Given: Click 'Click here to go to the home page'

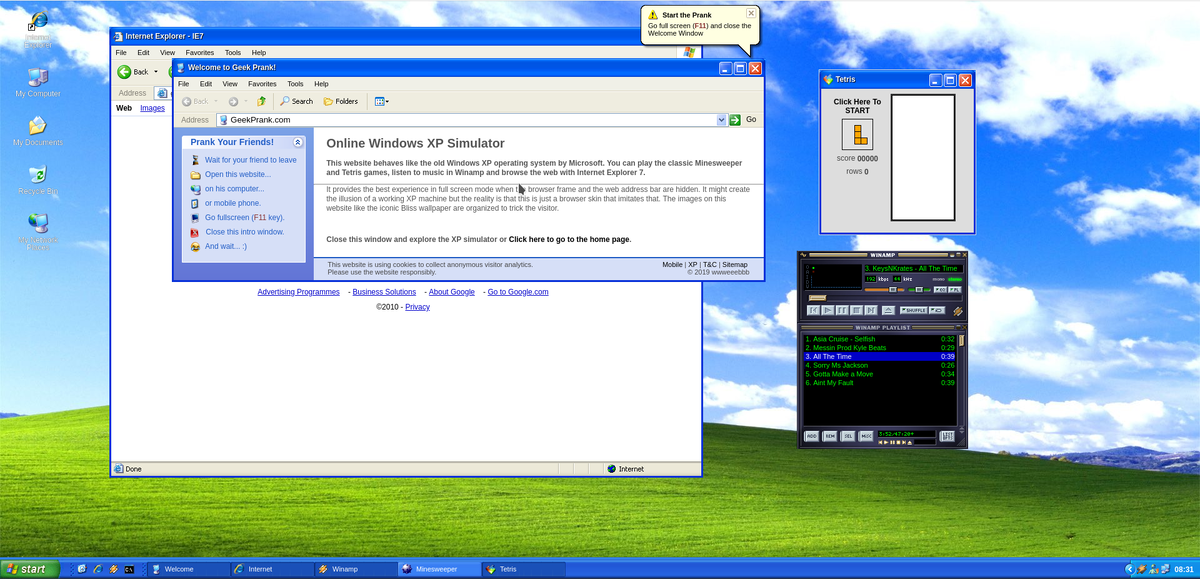Looking at the screenshot, I should (x=569, y=239).
